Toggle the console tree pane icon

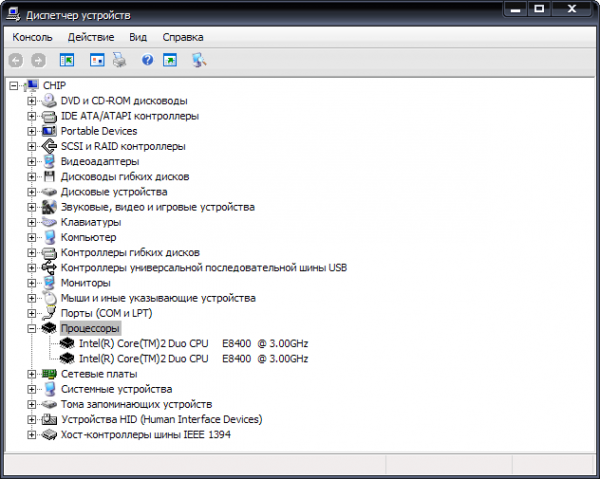tap(67, 60)
